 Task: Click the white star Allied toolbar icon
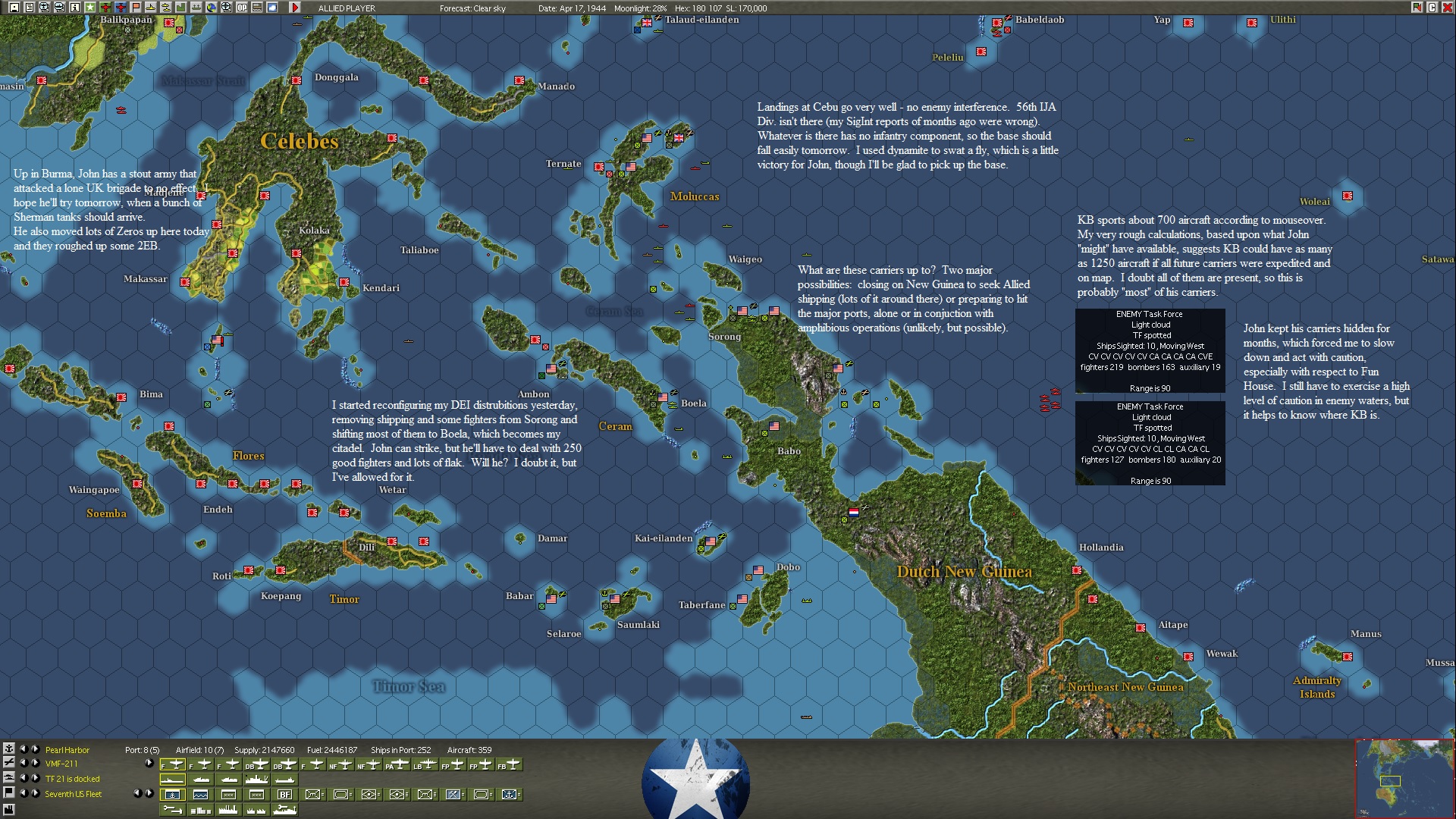[x=89, y=8]
